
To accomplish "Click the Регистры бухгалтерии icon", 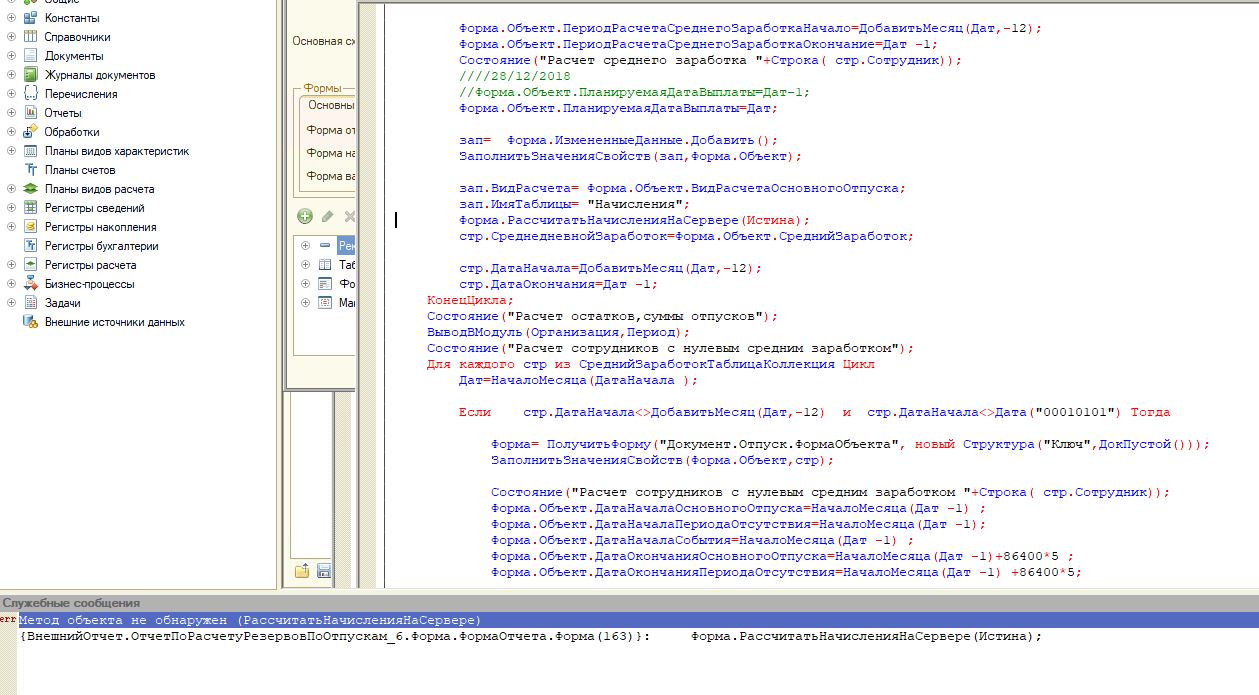I will 30,246.
